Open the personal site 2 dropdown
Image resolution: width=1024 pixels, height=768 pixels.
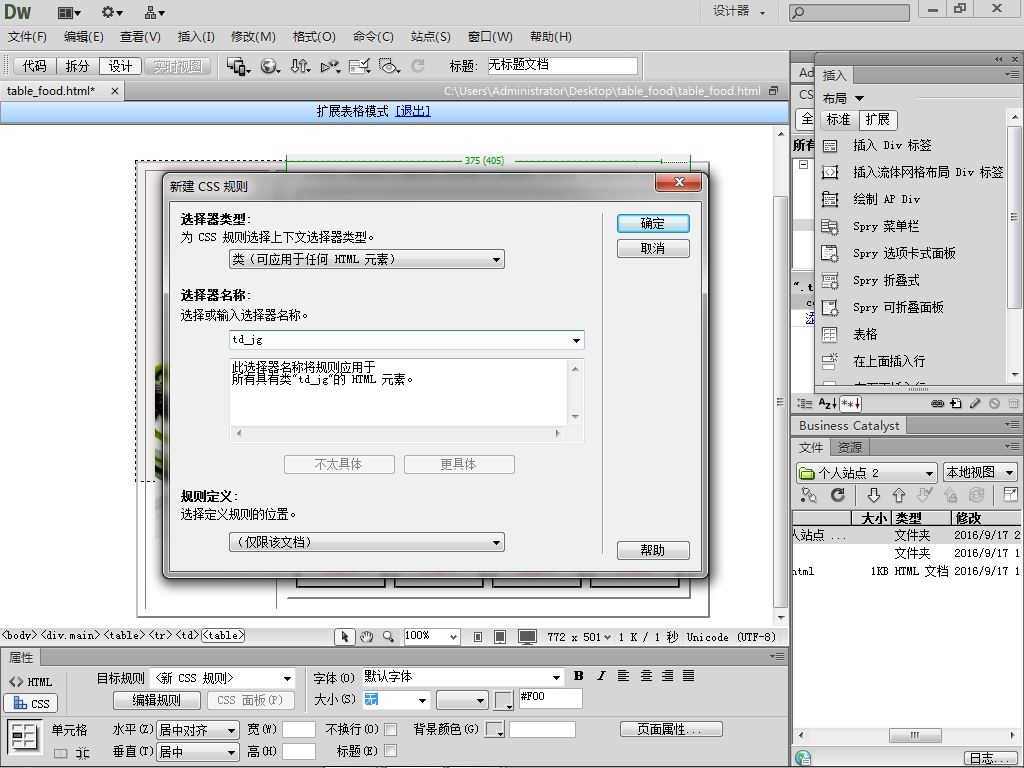(867, 473)
